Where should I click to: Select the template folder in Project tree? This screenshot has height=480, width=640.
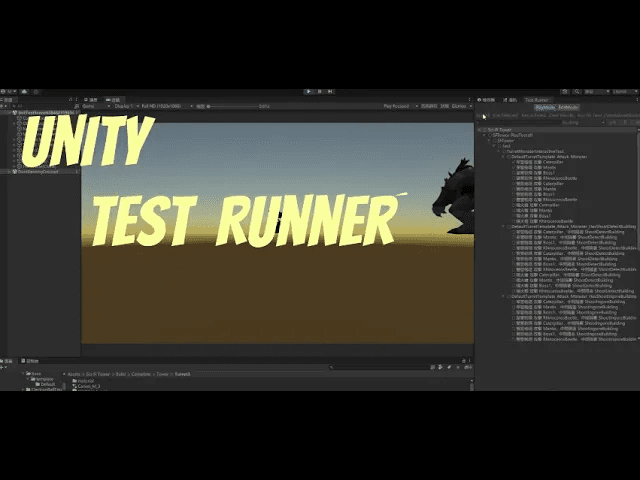point(42,379)
